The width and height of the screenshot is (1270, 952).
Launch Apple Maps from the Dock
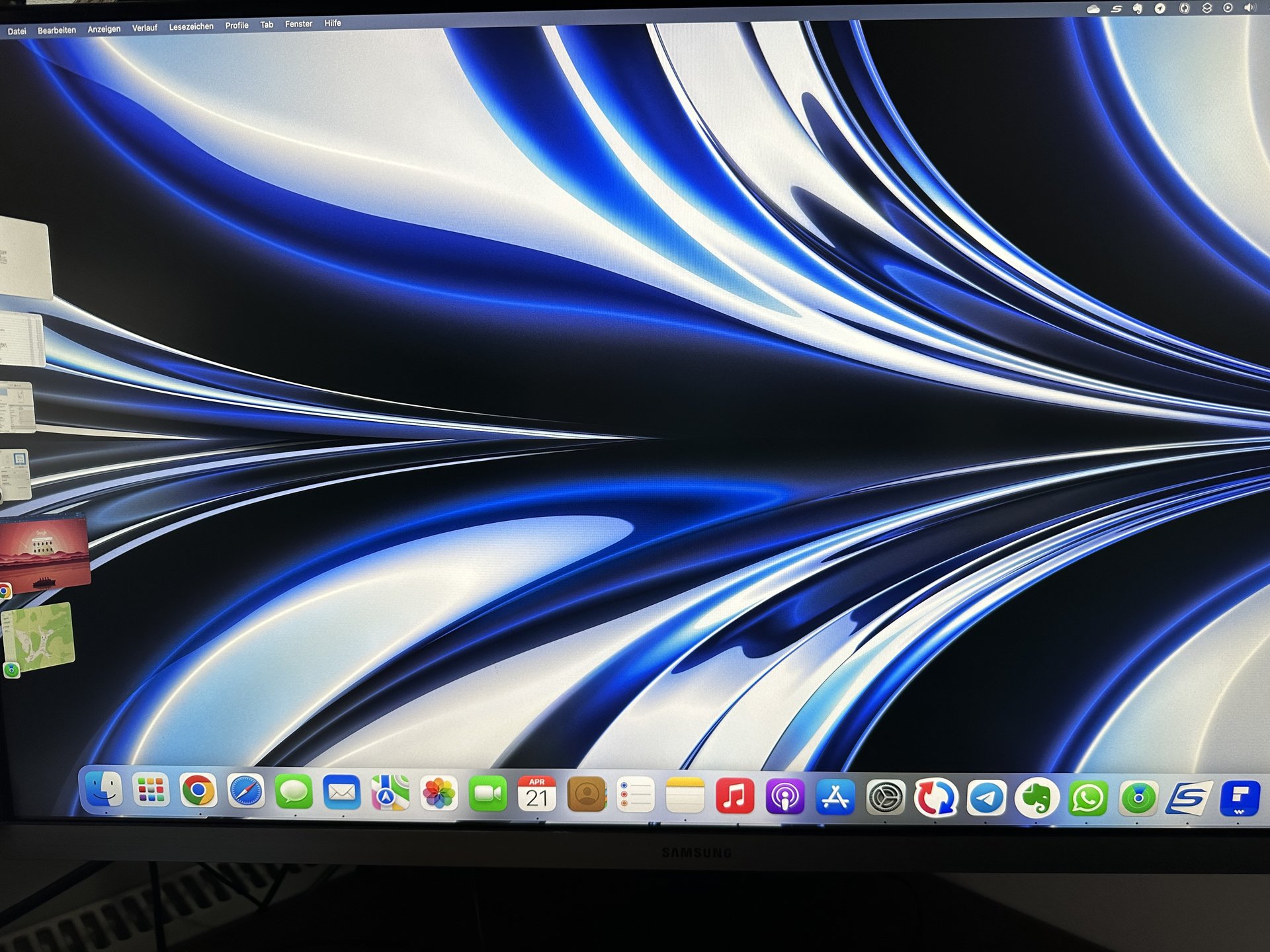390,793
